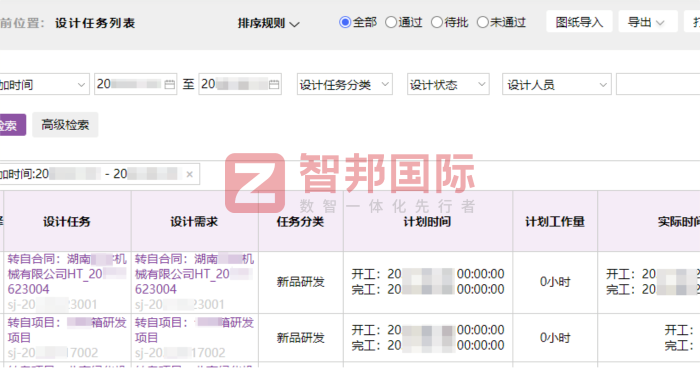This screenshot has width=700, height=368.
Task: Expand the 设计状态 dropdown
Action: pos(448,84)
